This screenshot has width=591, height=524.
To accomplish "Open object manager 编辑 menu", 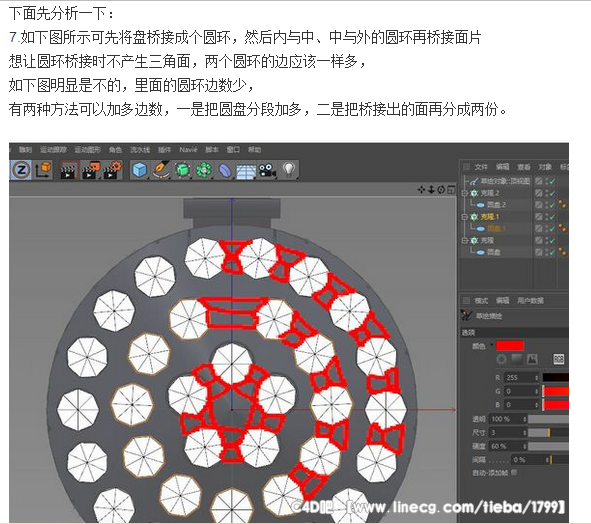I will 502,167.
